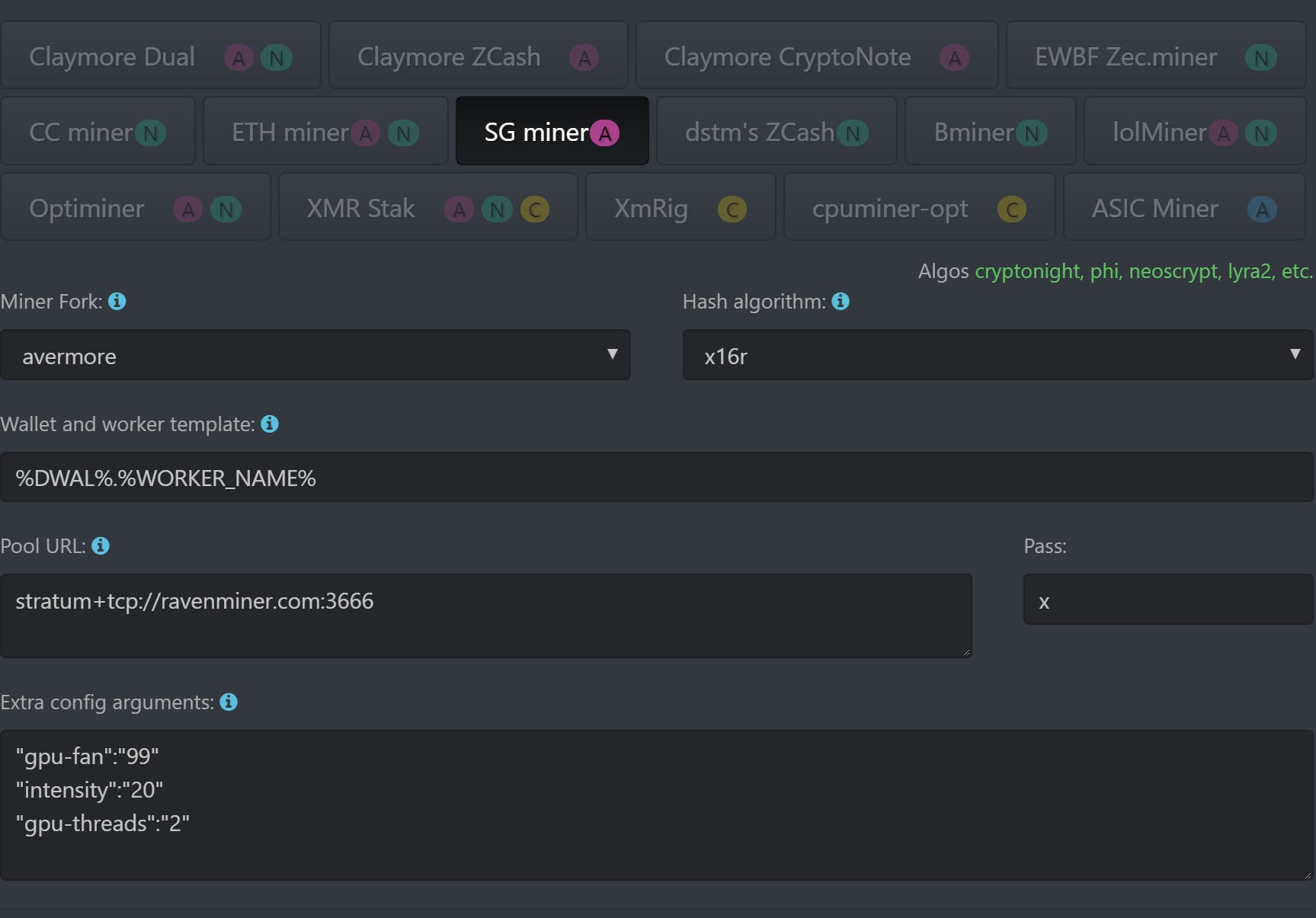Click the info icon beside Hash algorithm
1316x918 pixels.
(841, 302)
